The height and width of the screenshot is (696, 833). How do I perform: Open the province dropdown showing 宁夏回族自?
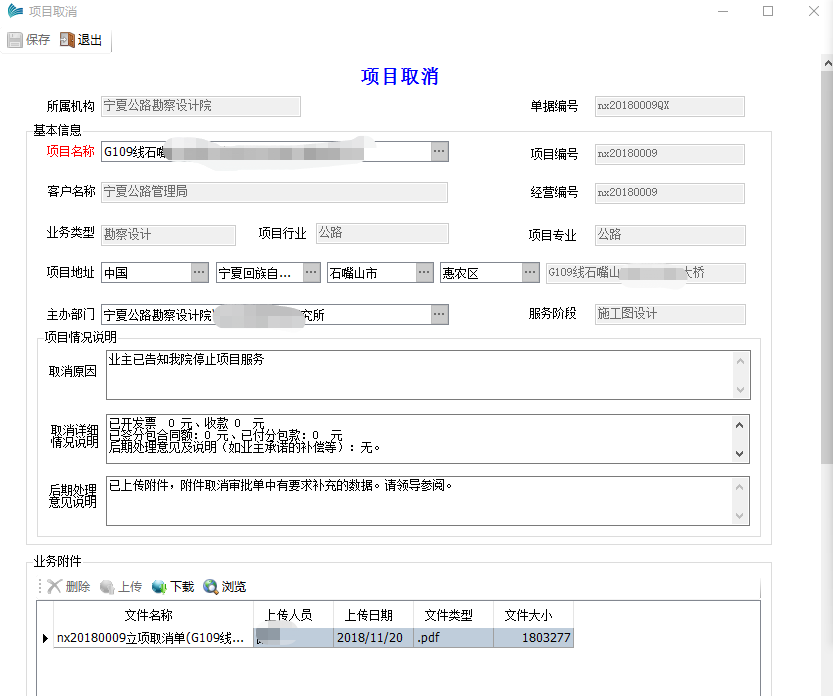(x=311, y=272)
